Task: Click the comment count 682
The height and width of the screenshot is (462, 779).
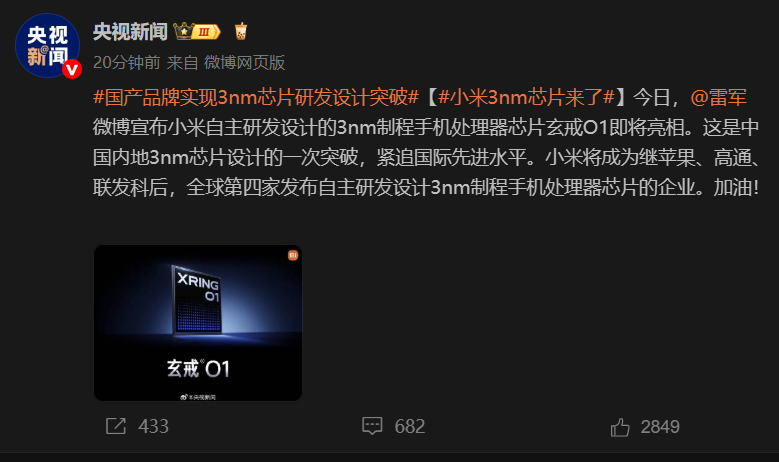Action: point(410,427)
